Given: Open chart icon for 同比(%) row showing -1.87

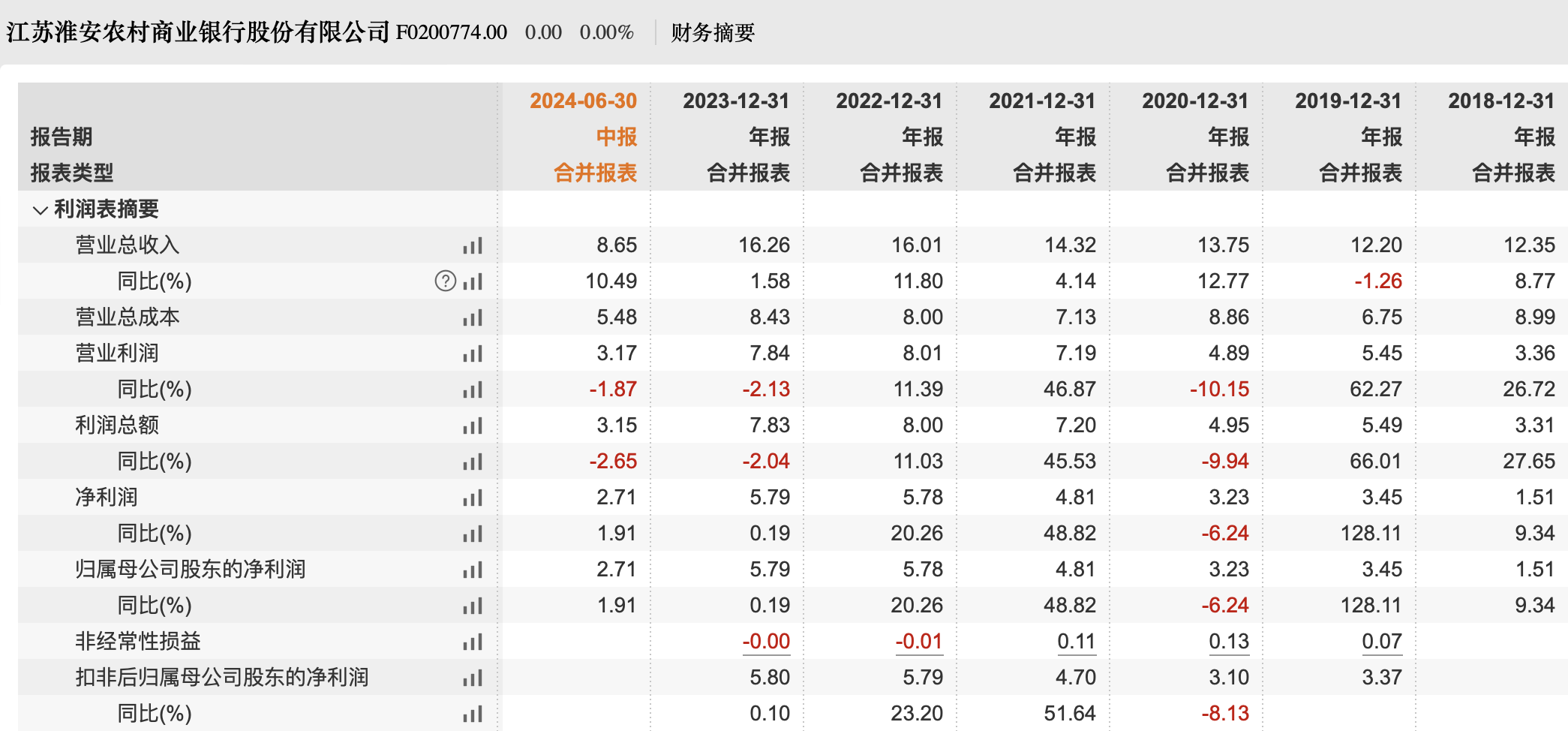Looking at the screenshot, I should pyautogui.click(x=473, y=390).
